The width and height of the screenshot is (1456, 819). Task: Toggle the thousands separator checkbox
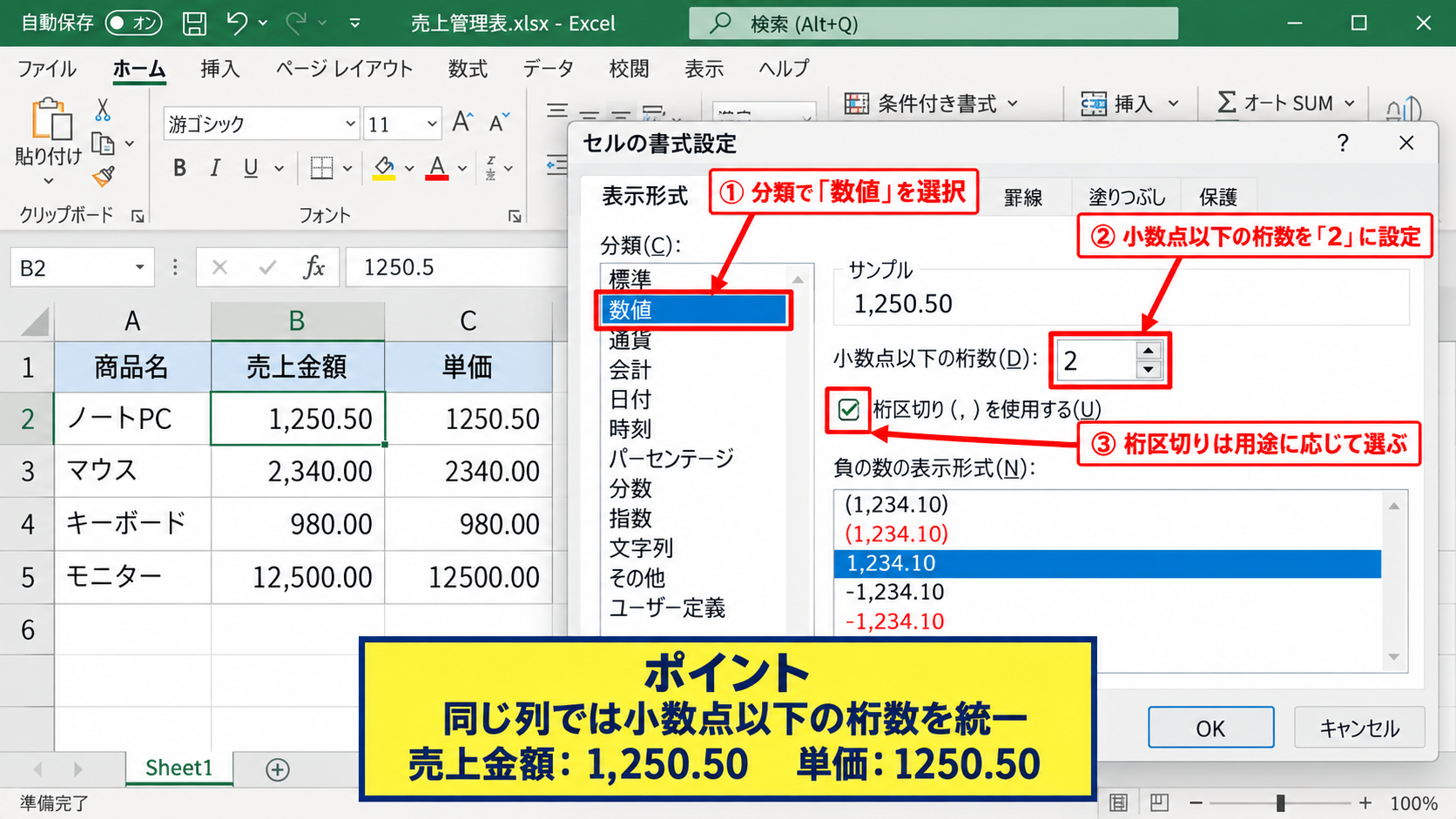848,409
